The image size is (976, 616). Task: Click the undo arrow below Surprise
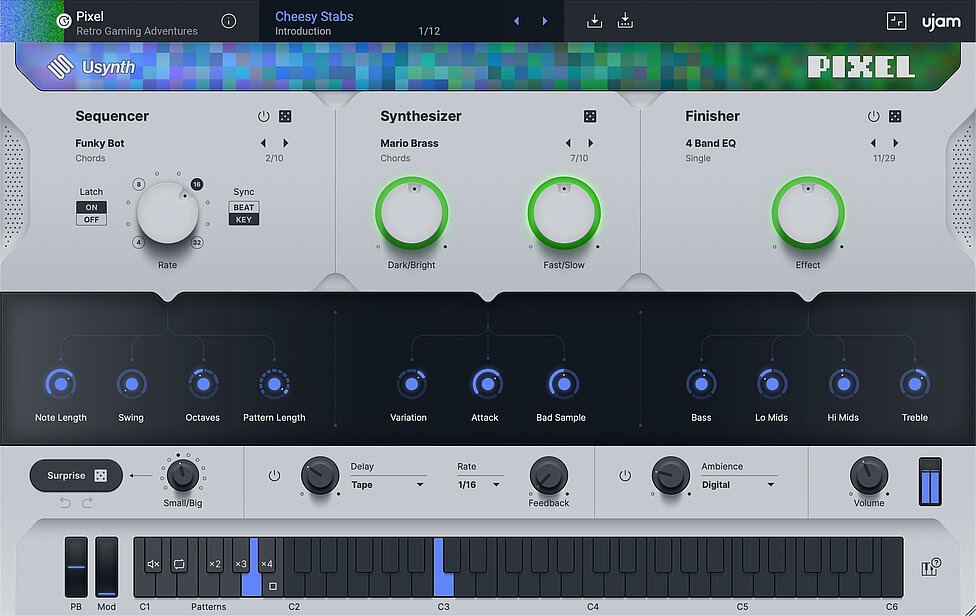point(66,502)
